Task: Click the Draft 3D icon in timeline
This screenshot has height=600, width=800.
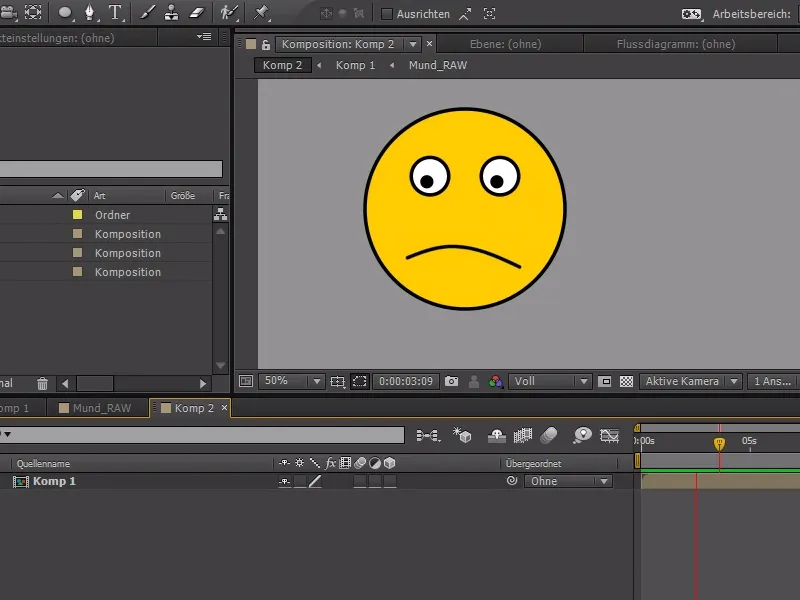Action: tap(462, 435)
